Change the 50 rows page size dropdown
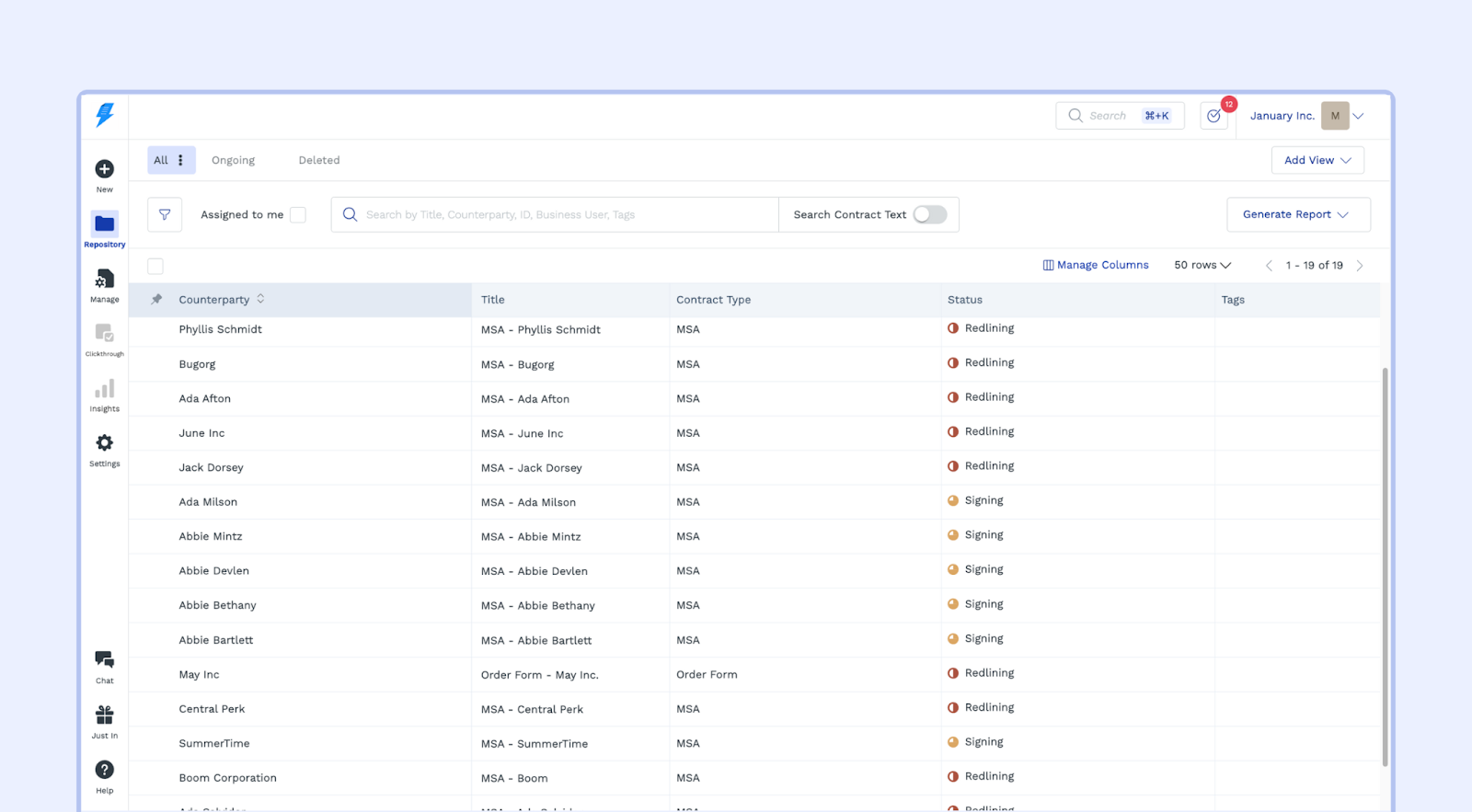Screen dimensions: 1472x812 [1202, 265]
